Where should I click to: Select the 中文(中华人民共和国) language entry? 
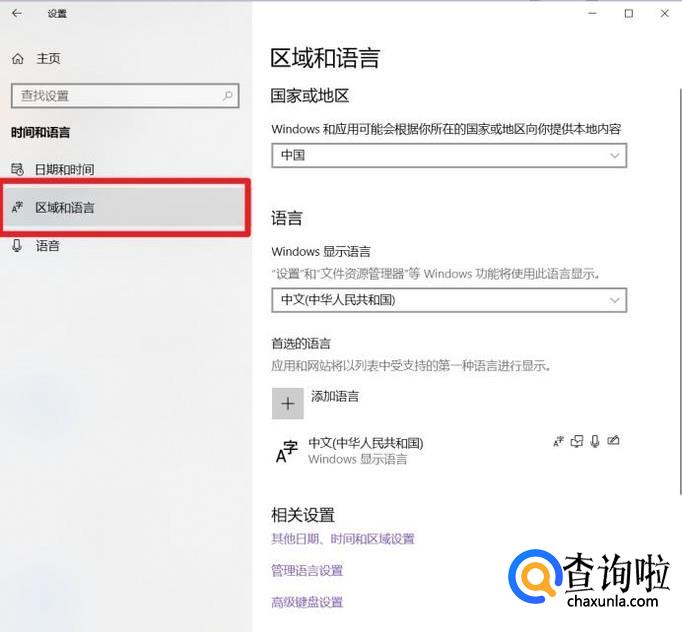click(x=449, y=451)
